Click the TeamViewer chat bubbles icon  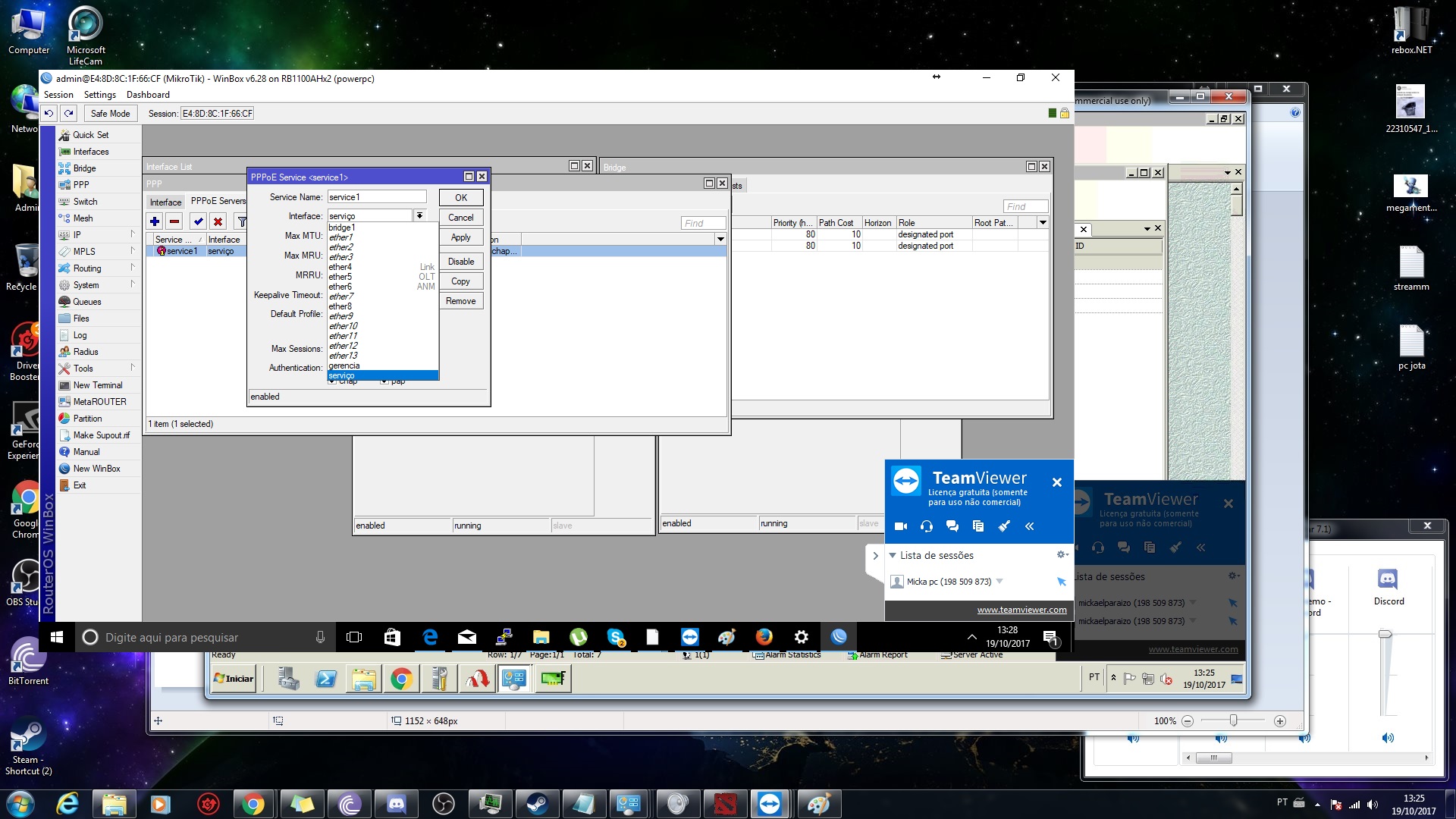coord(952,526)
